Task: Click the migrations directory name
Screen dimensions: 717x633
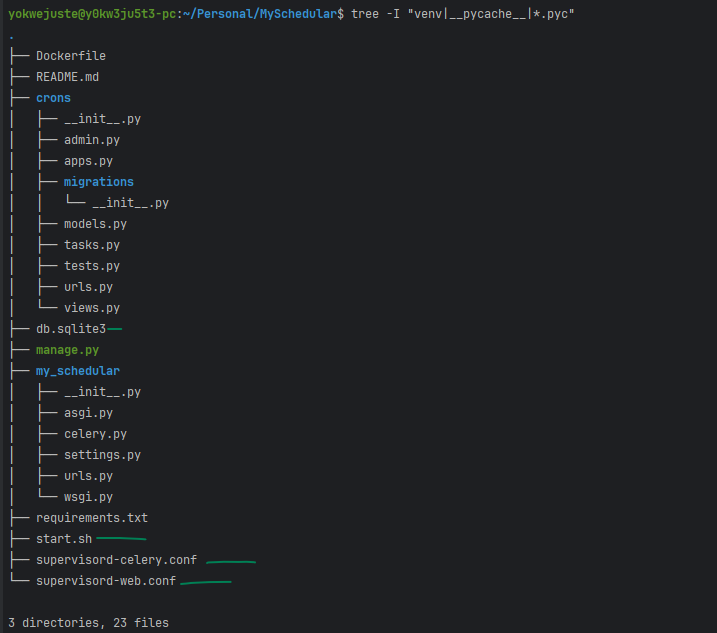Action: click(x=99, y=182)
